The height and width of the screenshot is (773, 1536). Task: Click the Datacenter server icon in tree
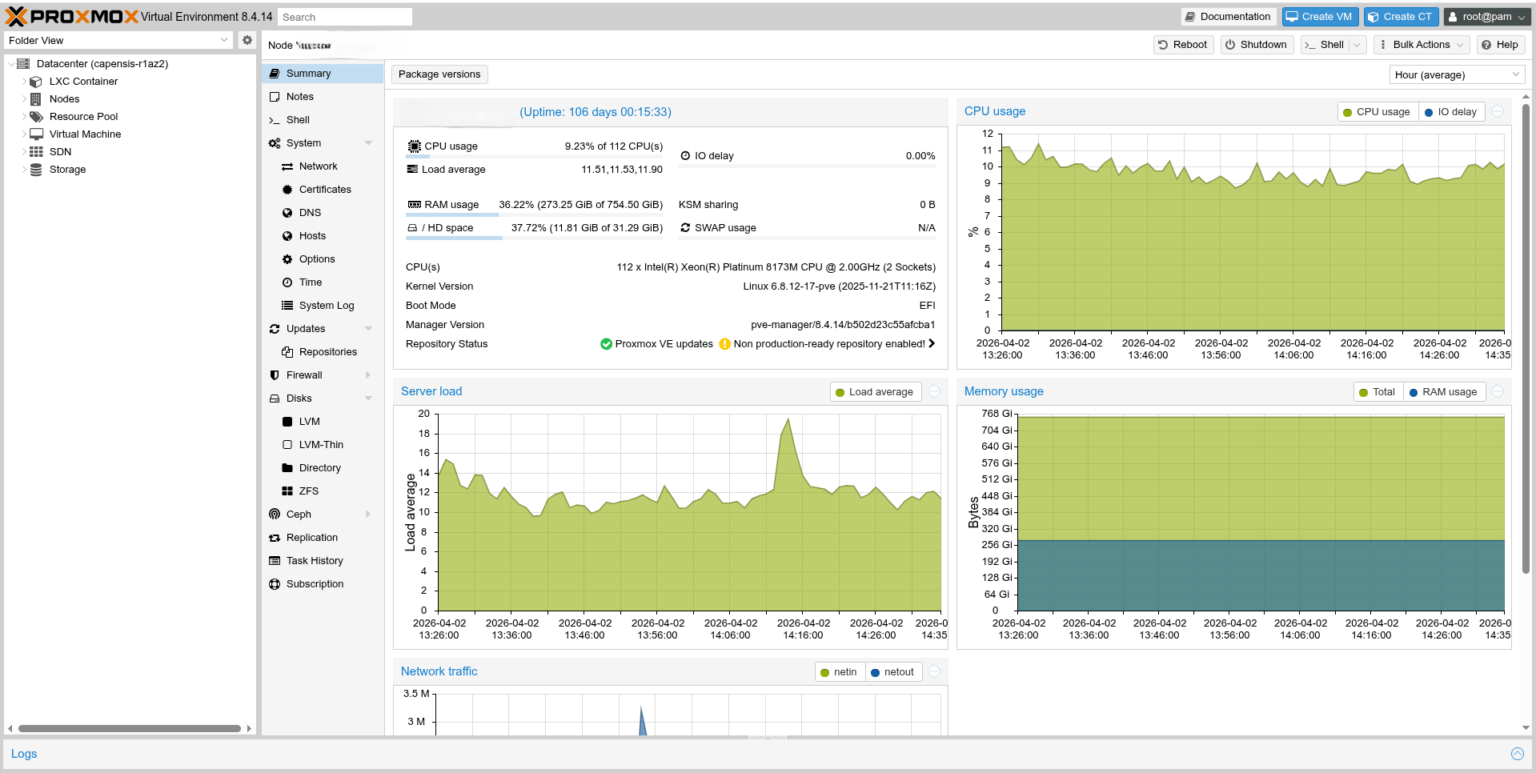(x=23, y=64)
